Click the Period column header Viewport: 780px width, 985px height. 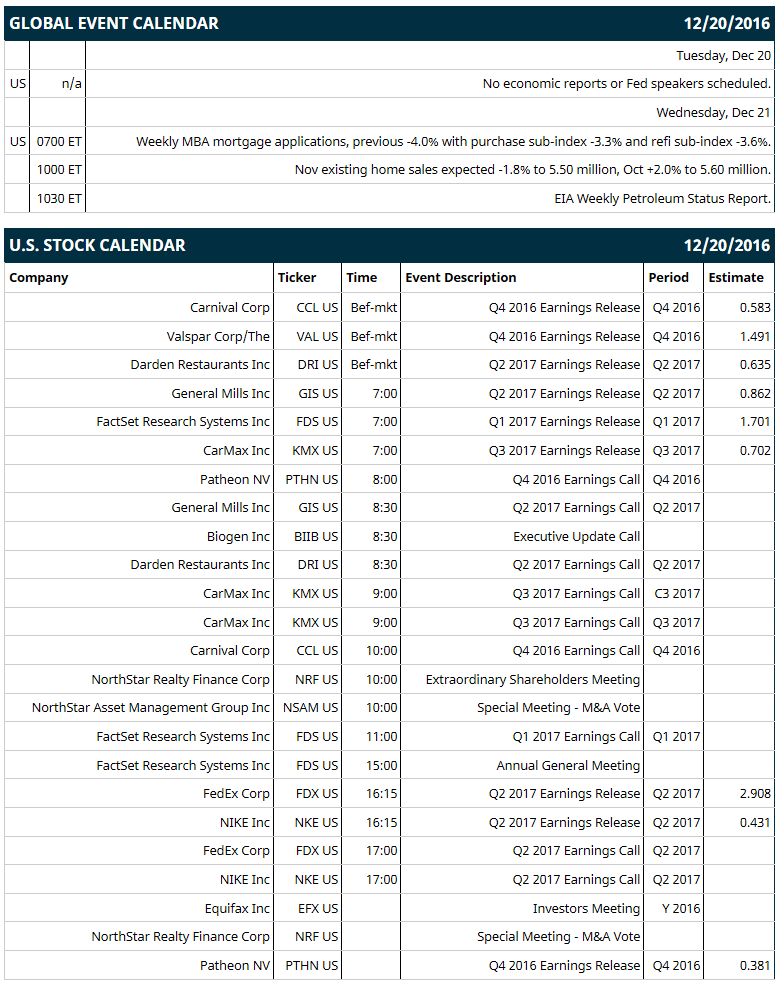pyautogui.click(x=669, y=278)
